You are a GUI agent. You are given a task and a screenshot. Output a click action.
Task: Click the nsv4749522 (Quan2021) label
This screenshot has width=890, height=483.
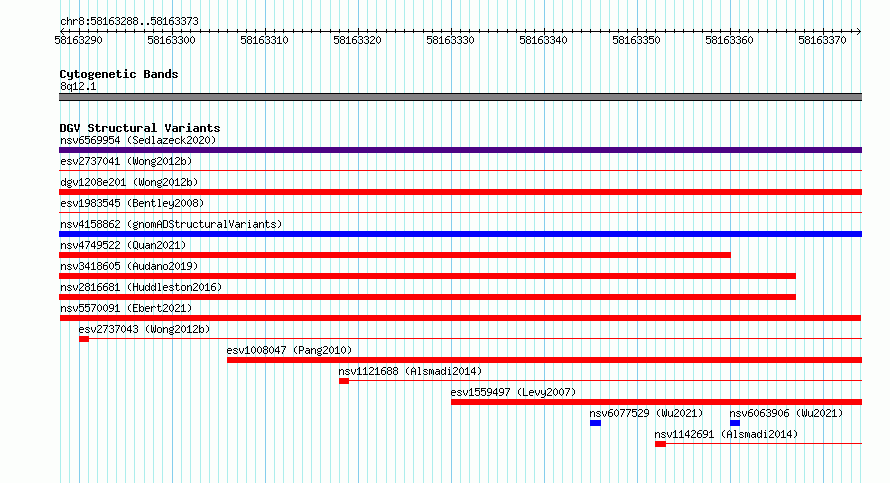coord(123,245)
